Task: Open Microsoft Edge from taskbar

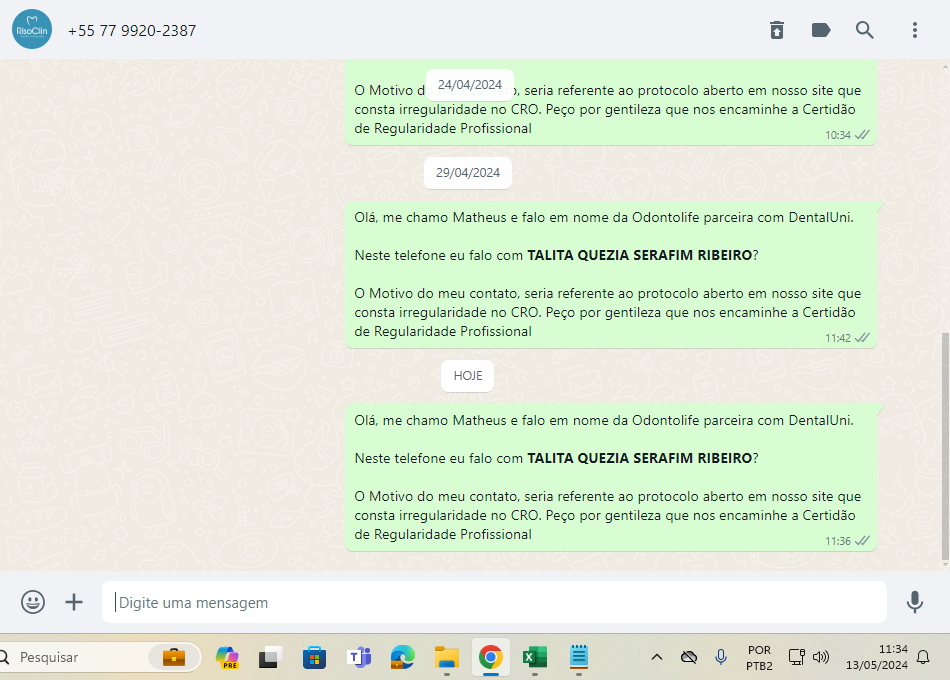Action: (x=403, y=657)
